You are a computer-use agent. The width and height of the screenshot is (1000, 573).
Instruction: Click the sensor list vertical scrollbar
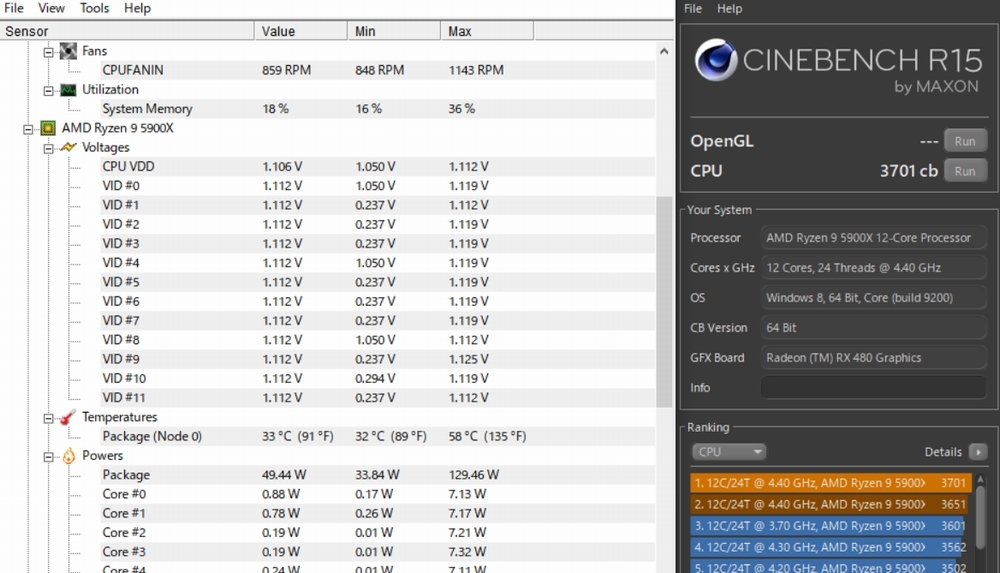tap(664, 300)
